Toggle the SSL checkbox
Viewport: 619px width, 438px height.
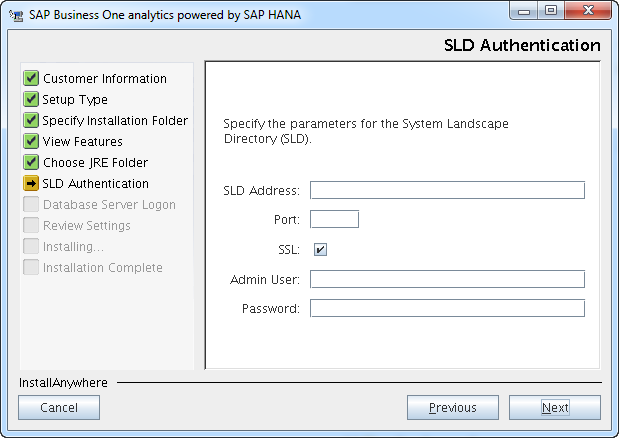320,249
